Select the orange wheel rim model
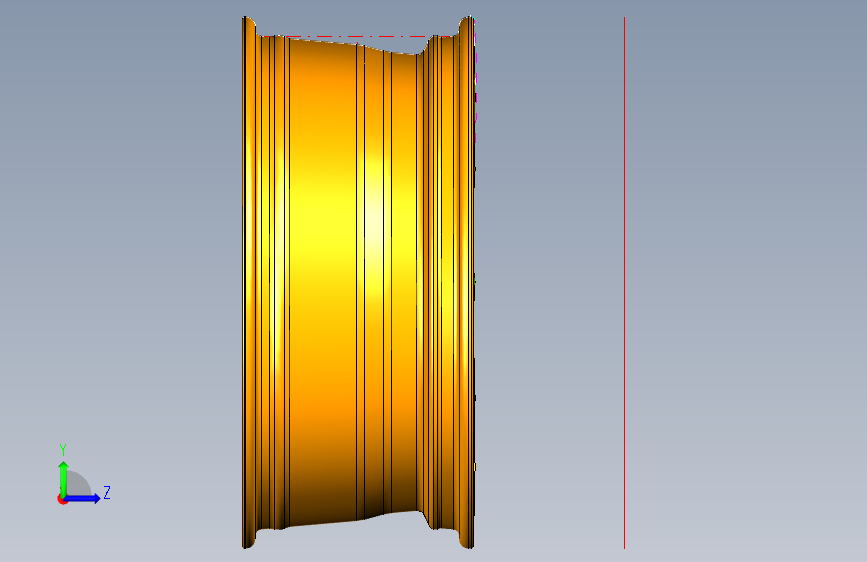The width and height of the screenshot is (867, 562). [x=358, y=282]
